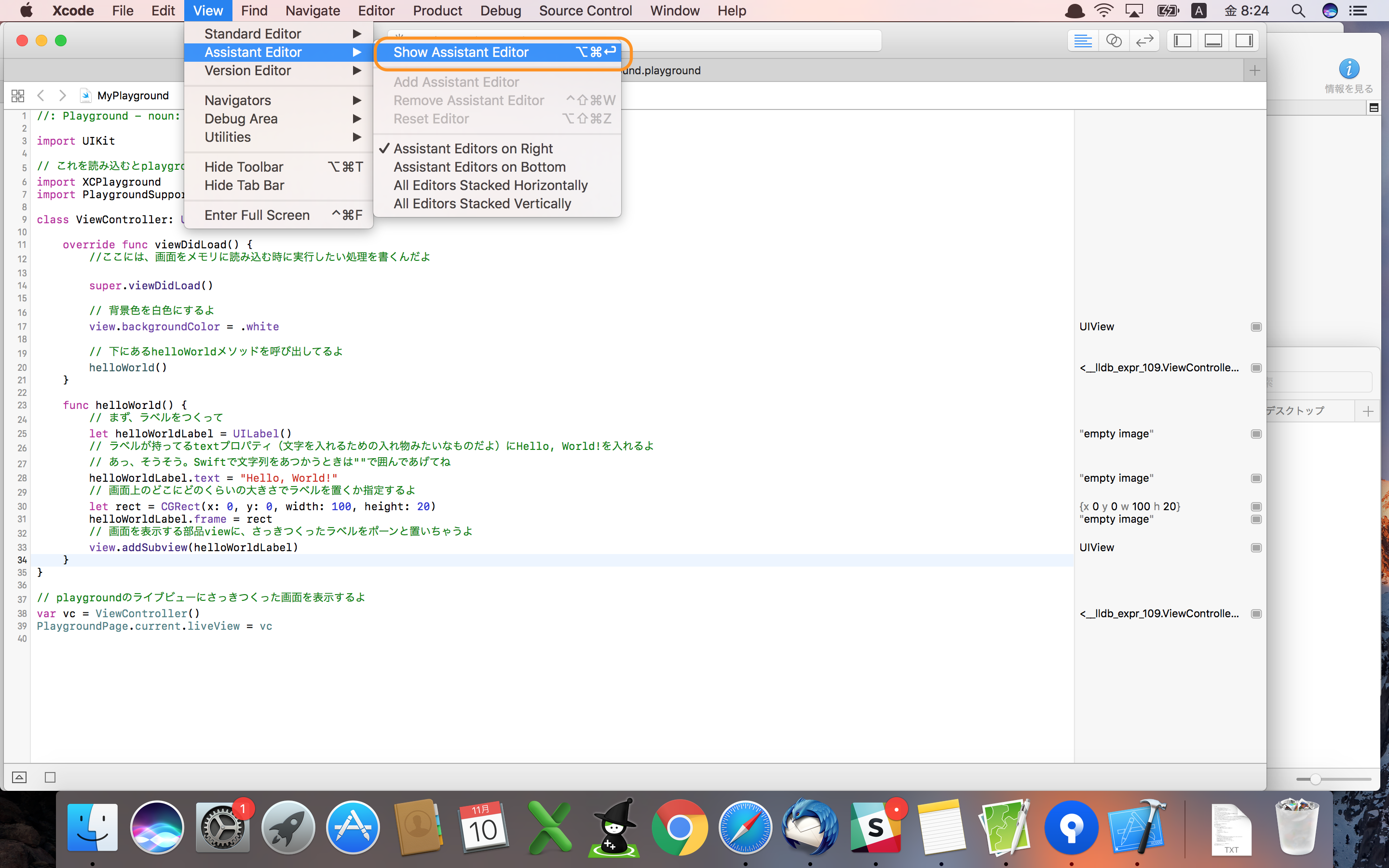Screen dimensions: 1389x868
Task: Click plus button beside デスクトップ in background window
Action: pos(1368,411)
